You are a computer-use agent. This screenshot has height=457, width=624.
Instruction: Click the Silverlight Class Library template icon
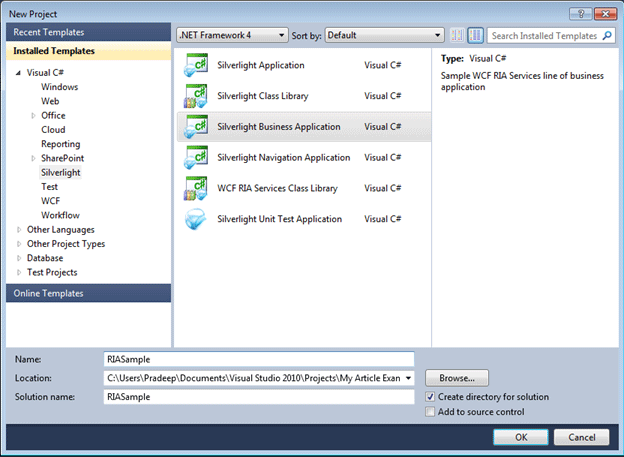click(196, 96)
